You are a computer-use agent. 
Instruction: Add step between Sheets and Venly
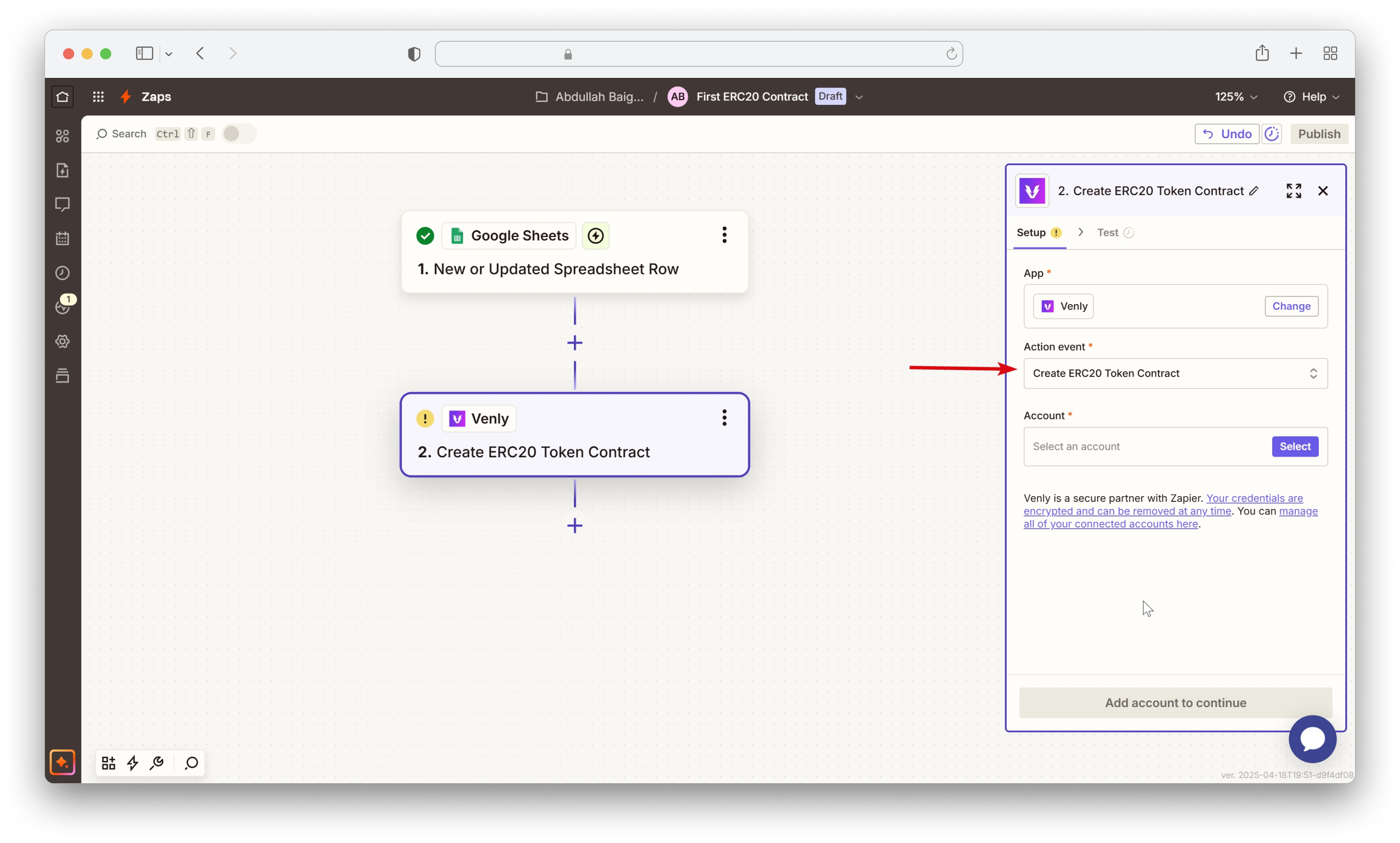click(574, 343)
